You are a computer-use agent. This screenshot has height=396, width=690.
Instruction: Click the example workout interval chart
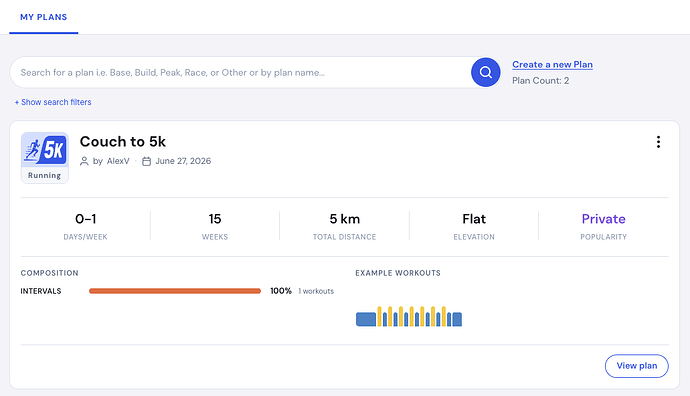(409, 316)
